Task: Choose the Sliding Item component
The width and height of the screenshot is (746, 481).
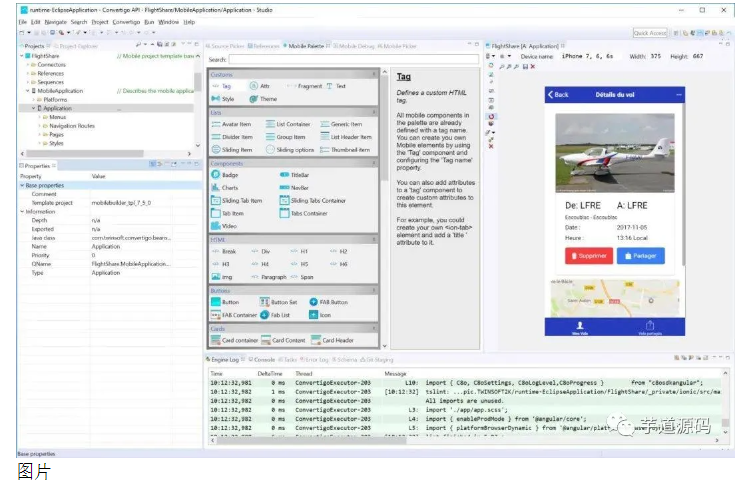Action: (x=232, y=150)
